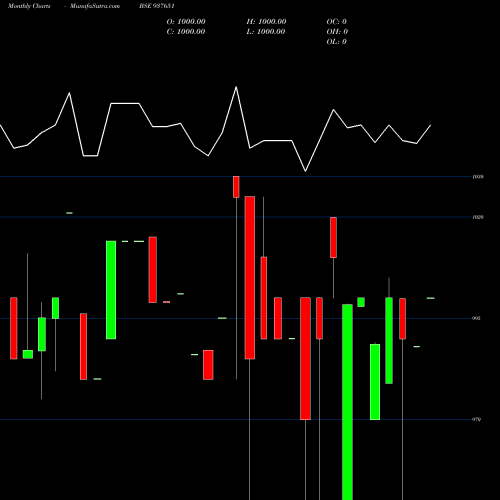This screenshot has width=500, height=500.
Task: Click the 'OL: 0' value
Action: 337,42
